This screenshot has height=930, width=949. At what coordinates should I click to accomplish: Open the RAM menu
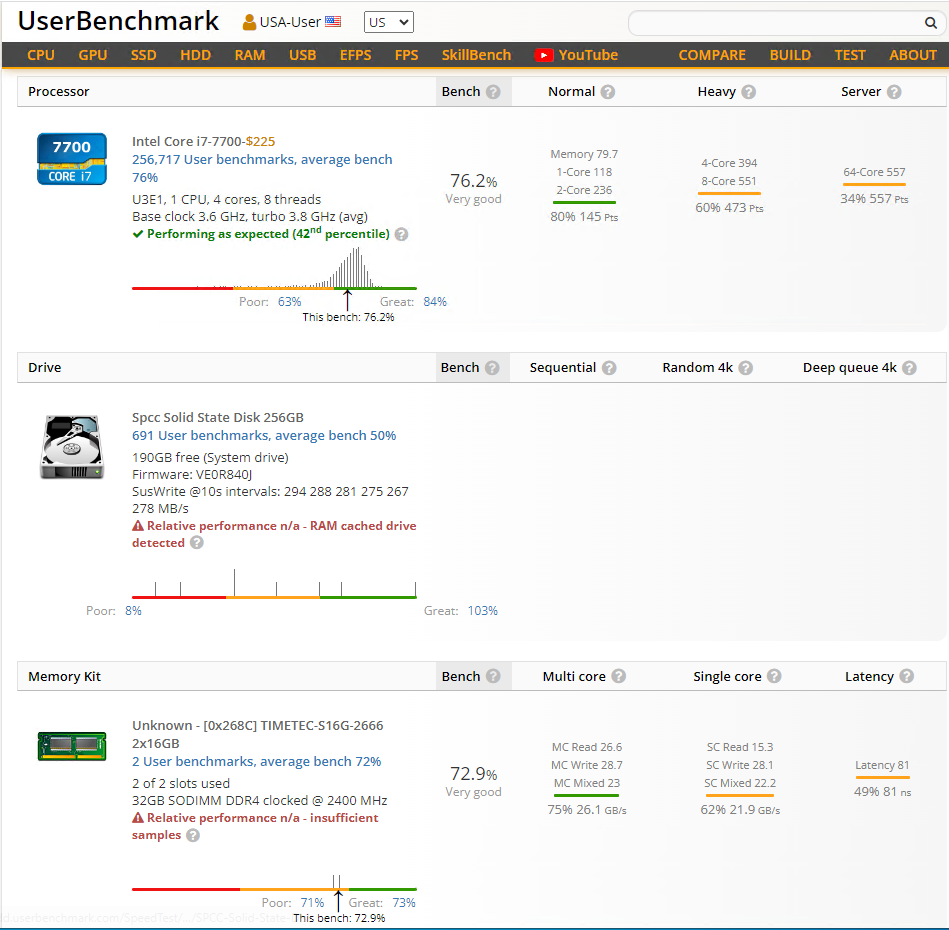click(x=250, y=55)
